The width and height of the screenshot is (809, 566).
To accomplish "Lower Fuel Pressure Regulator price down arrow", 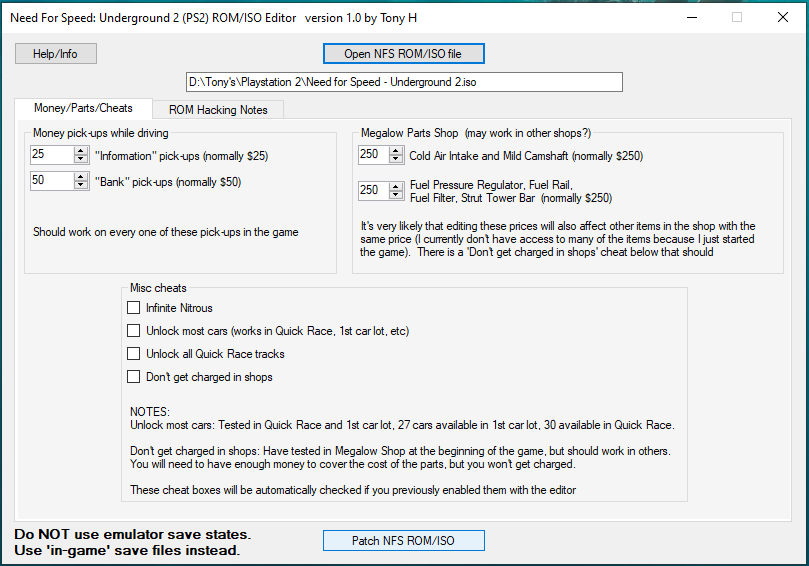I will point(396,195).
